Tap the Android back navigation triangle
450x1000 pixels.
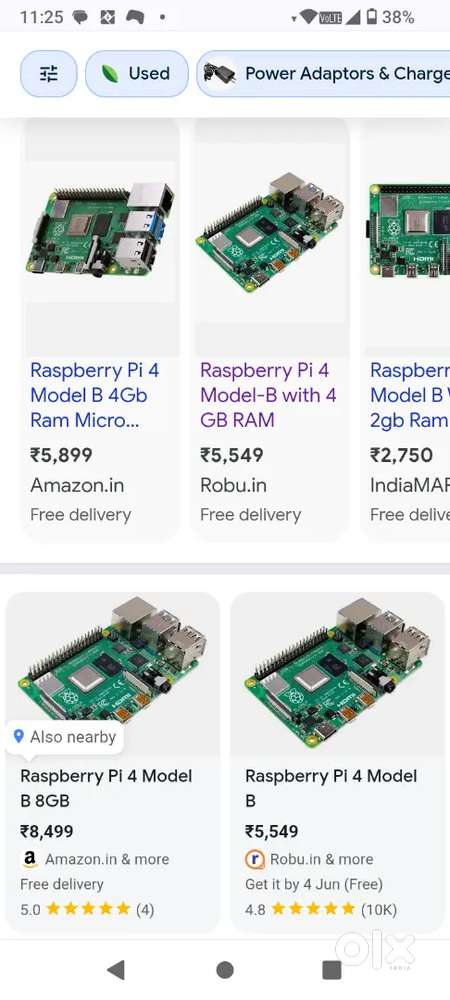(115, 969)
